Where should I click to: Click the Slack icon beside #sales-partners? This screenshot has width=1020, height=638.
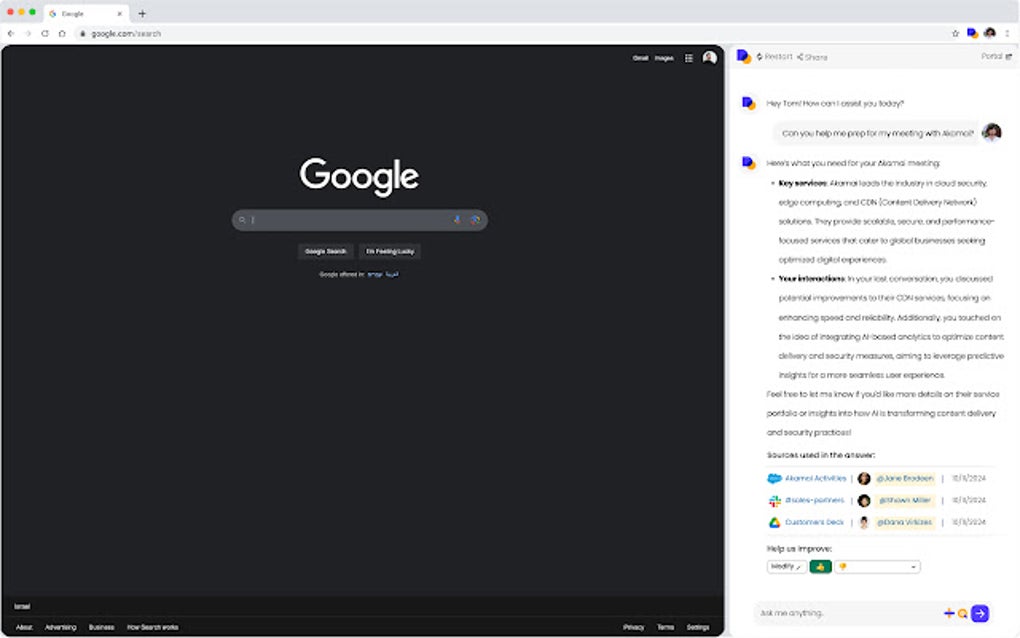pos(775,501)
